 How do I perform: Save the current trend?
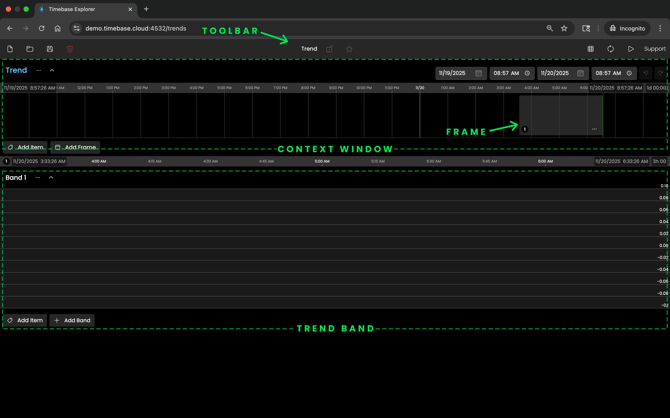click(50, 49)
